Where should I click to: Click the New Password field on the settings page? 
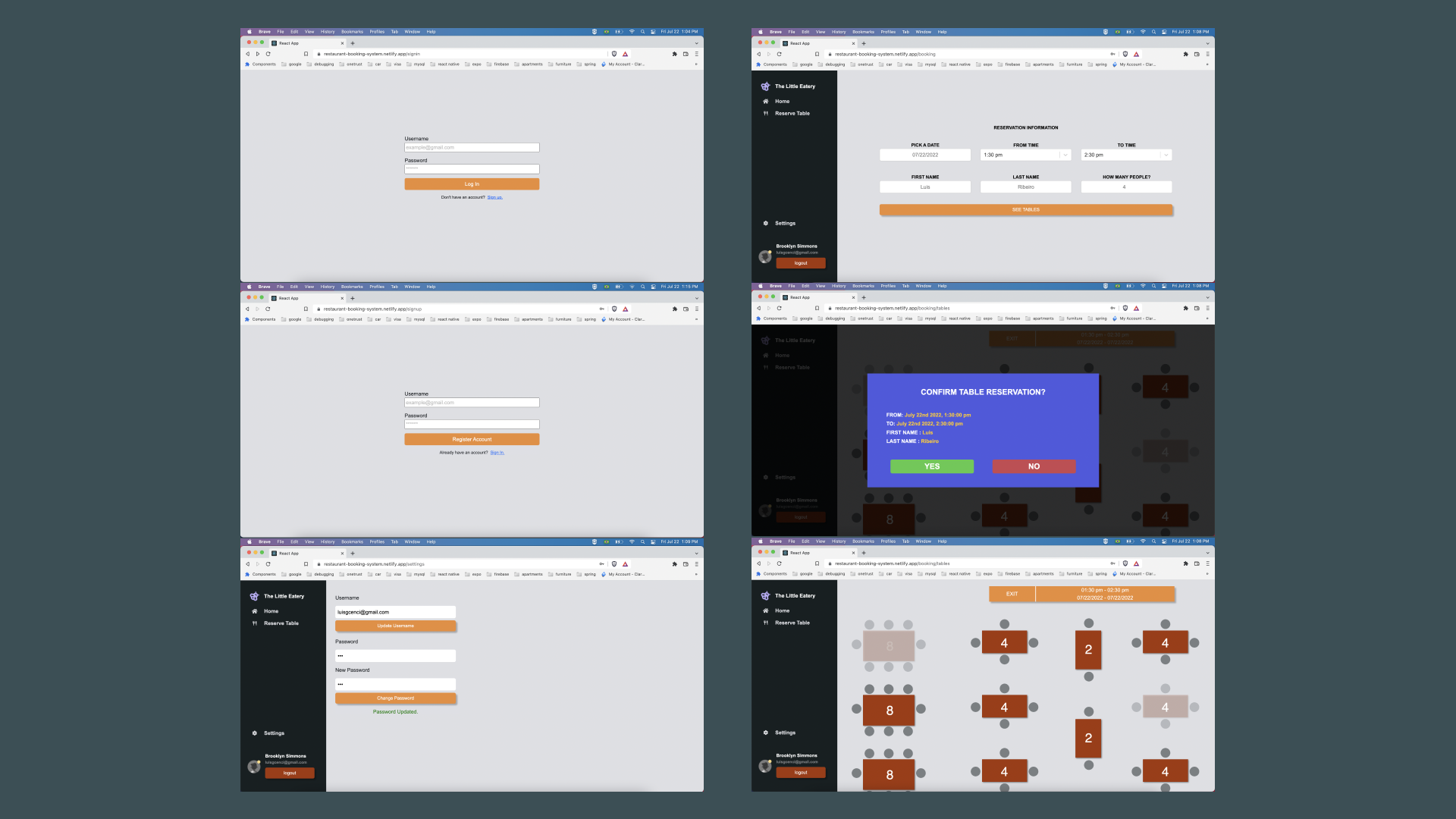[x=396, y=684]
